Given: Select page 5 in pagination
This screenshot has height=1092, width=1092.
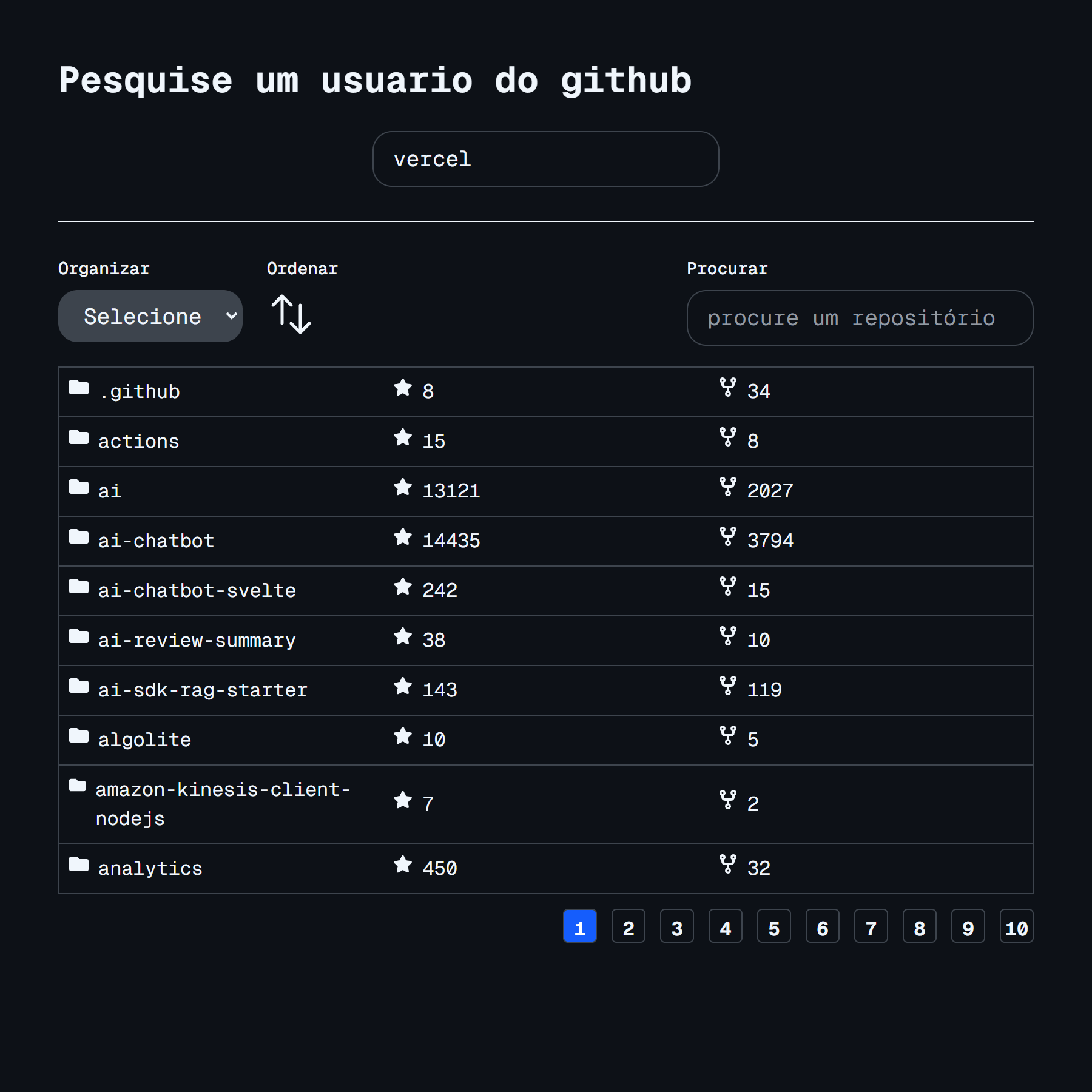Looking at the screenshot, I should click(774, 926).
